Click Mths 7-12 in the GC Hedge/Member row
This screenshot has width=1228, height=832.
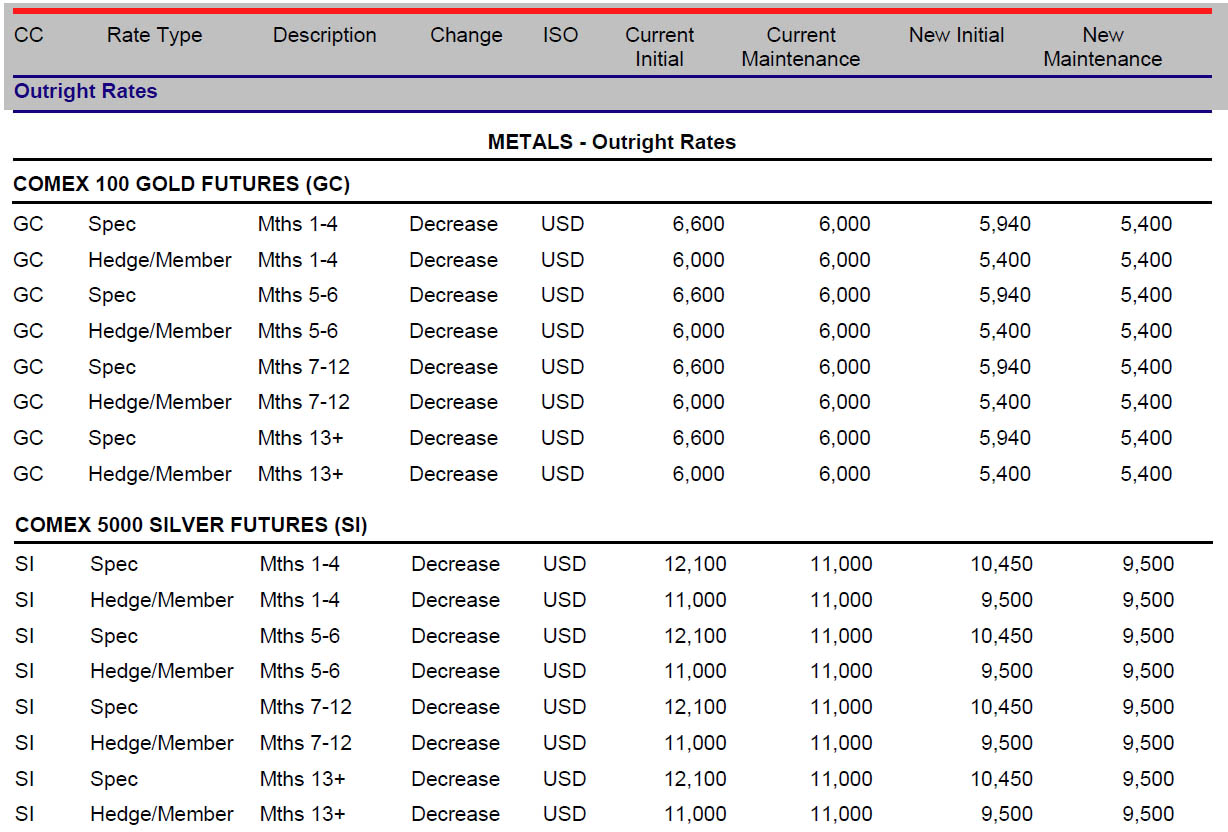(x=304, y=402)
